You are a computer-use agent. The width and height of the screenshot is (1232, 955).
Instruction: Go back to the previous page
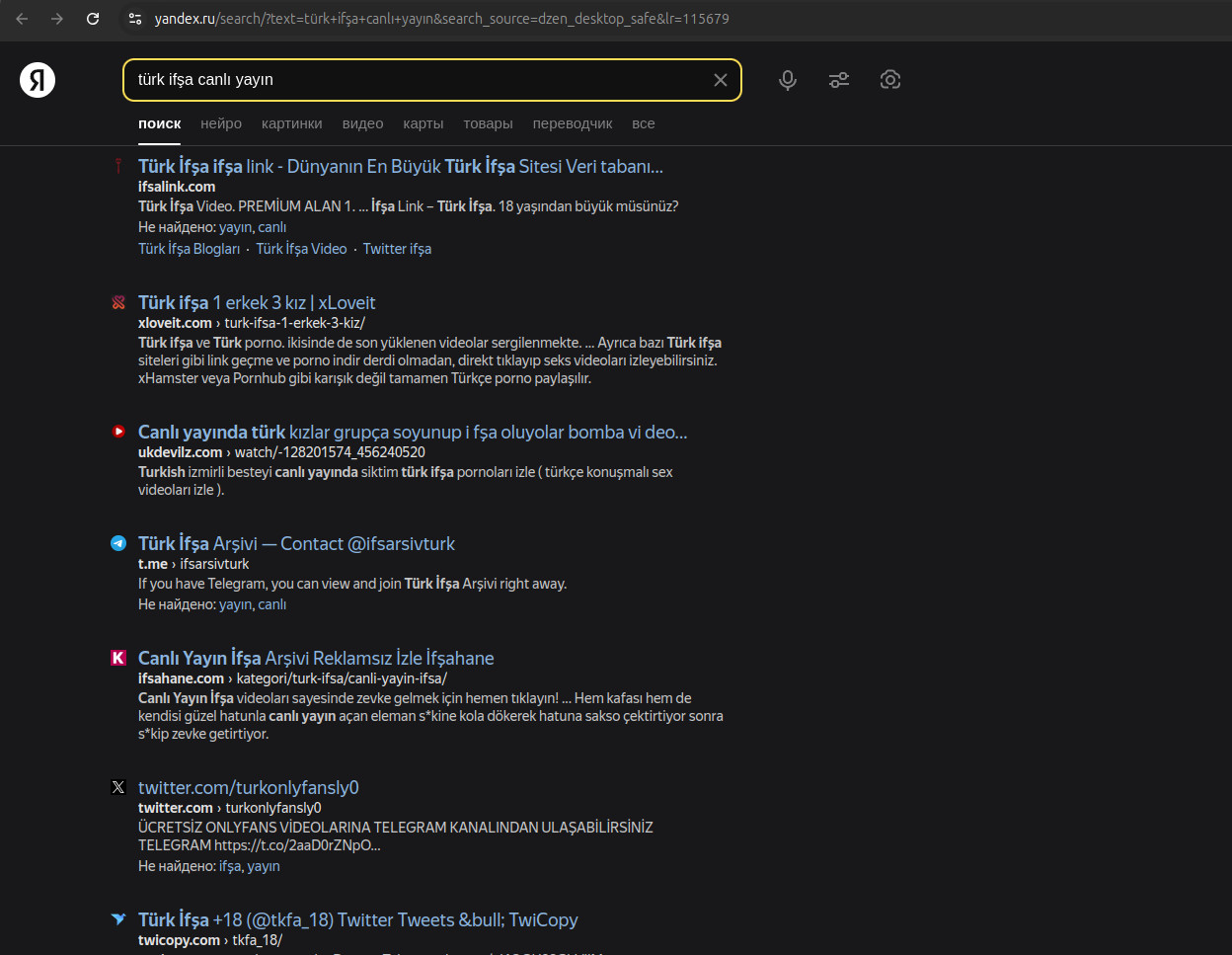(x=22, y=19)
